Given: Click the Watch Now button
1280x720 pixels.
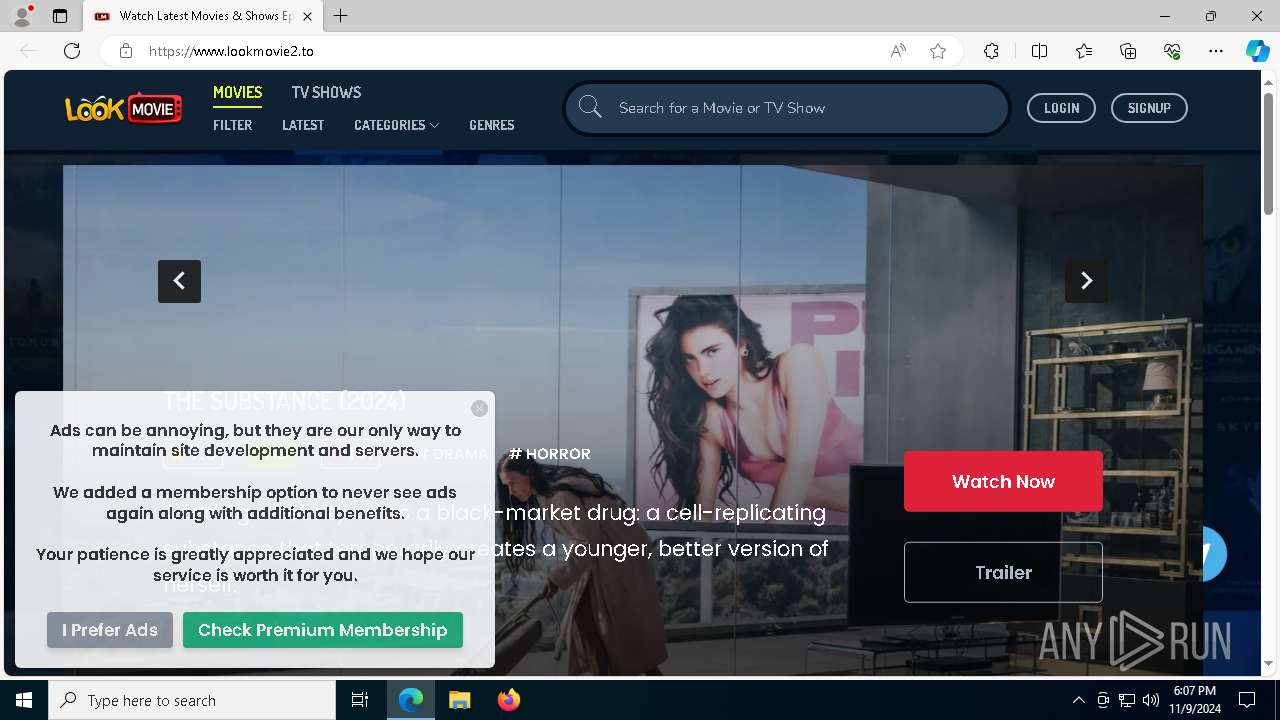Looking at the screenshot, I should point(1003,481).
